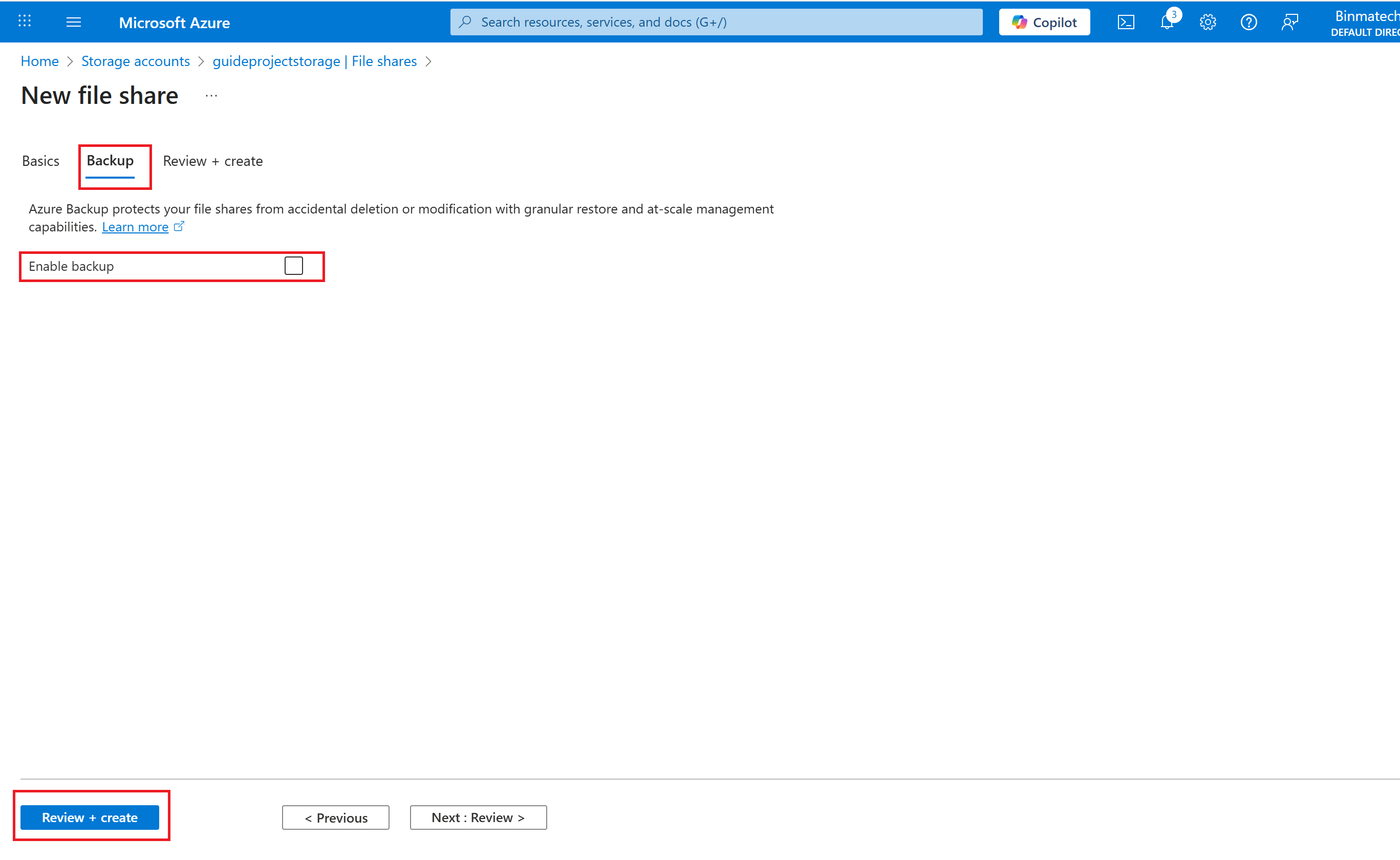Navigate to Storage accounts breadcrumb
Viewport: 1400px width, 860px height.
tap(135, 61)
